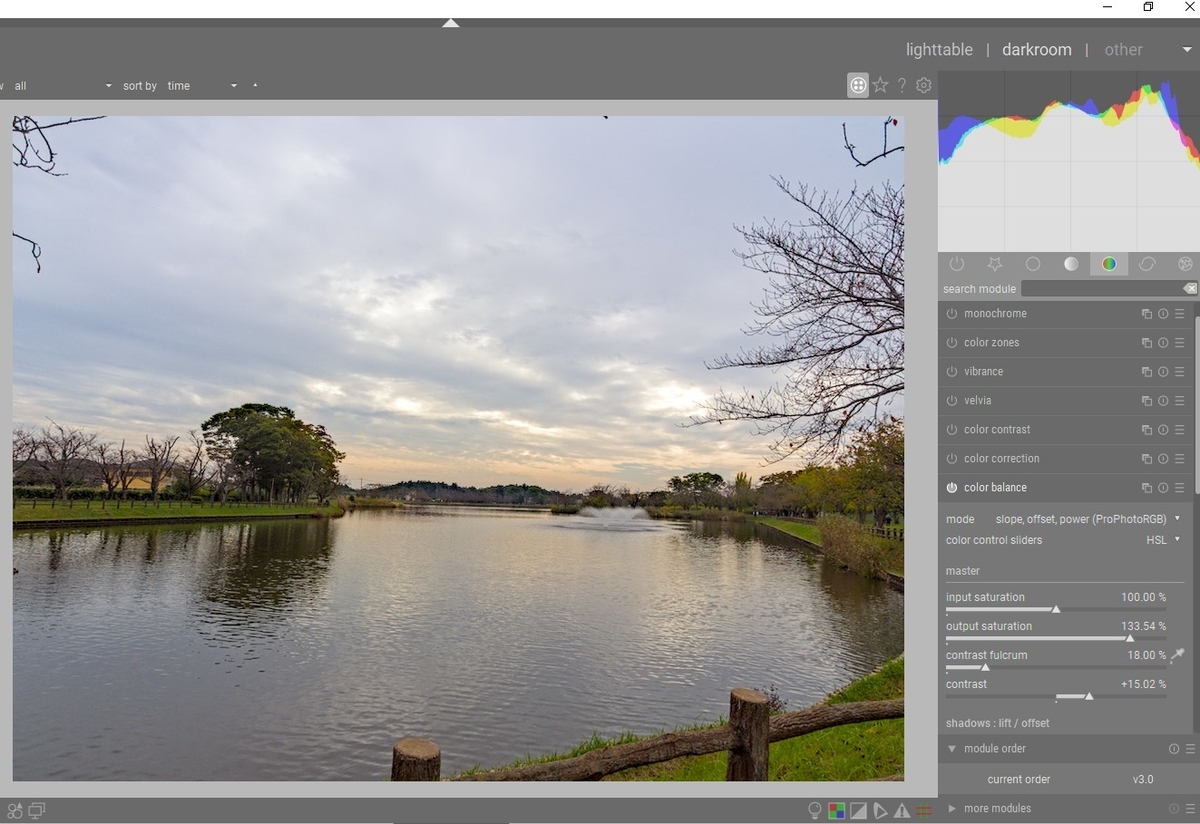
Task: Pick contrast fulcrum with the eyedropper
Action: [1178, 656]
